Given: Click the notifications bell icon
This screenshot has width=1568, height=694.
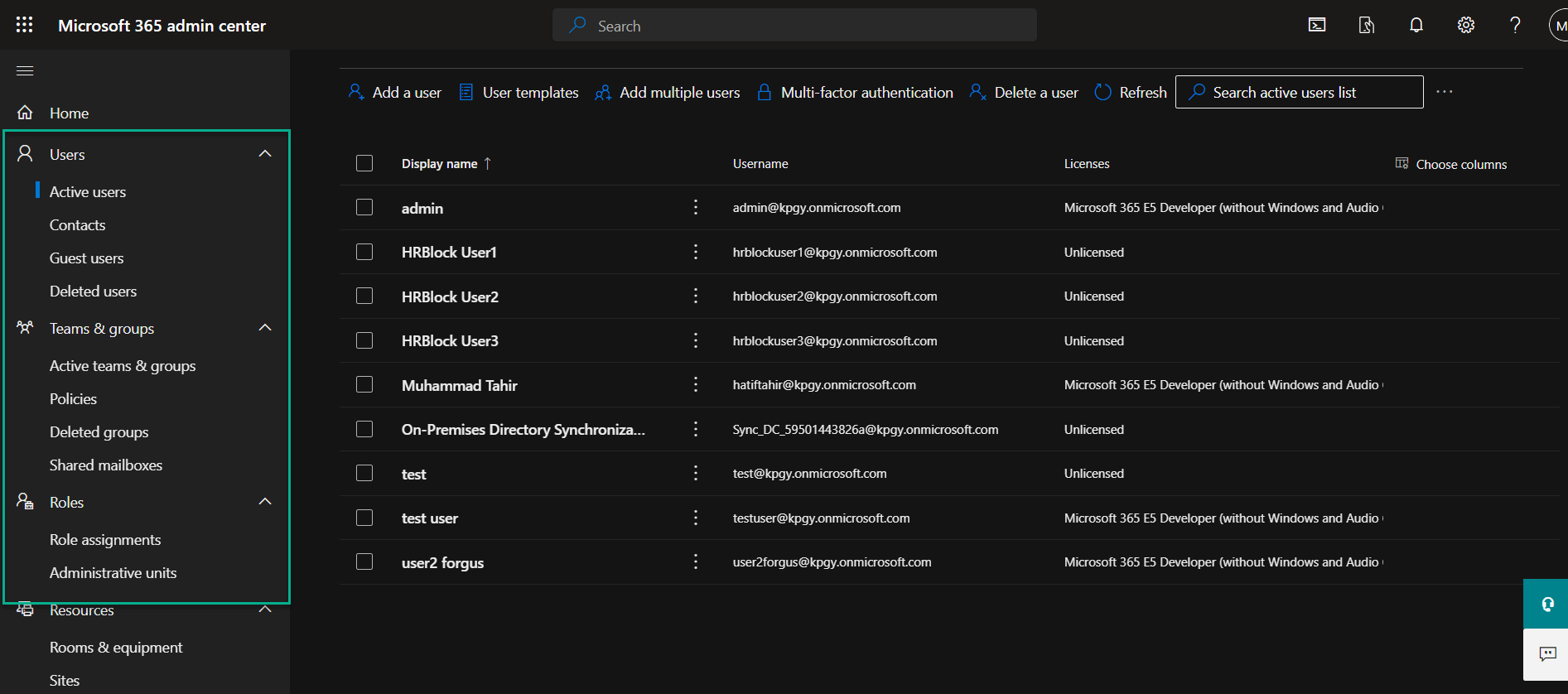Looking at the screenshot, I should [1416, 25].
